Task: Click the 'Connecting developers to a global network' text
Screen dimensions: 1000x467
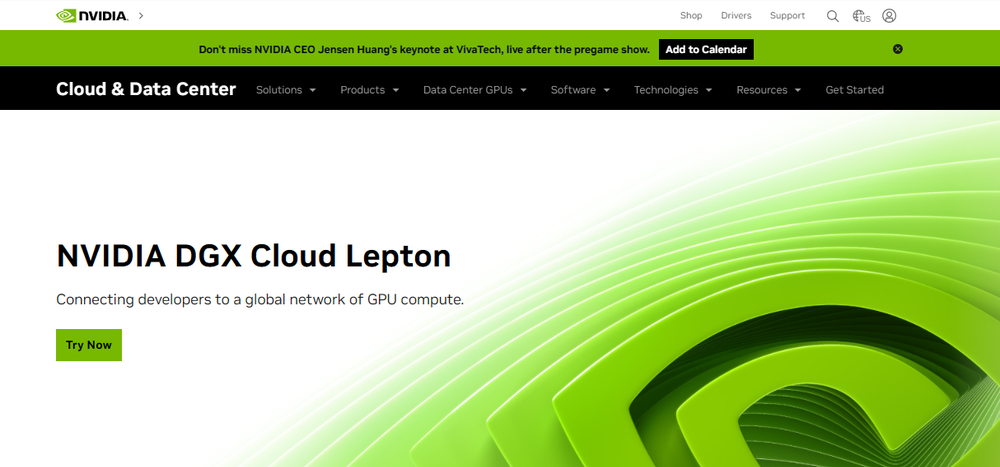Action: 260,299
